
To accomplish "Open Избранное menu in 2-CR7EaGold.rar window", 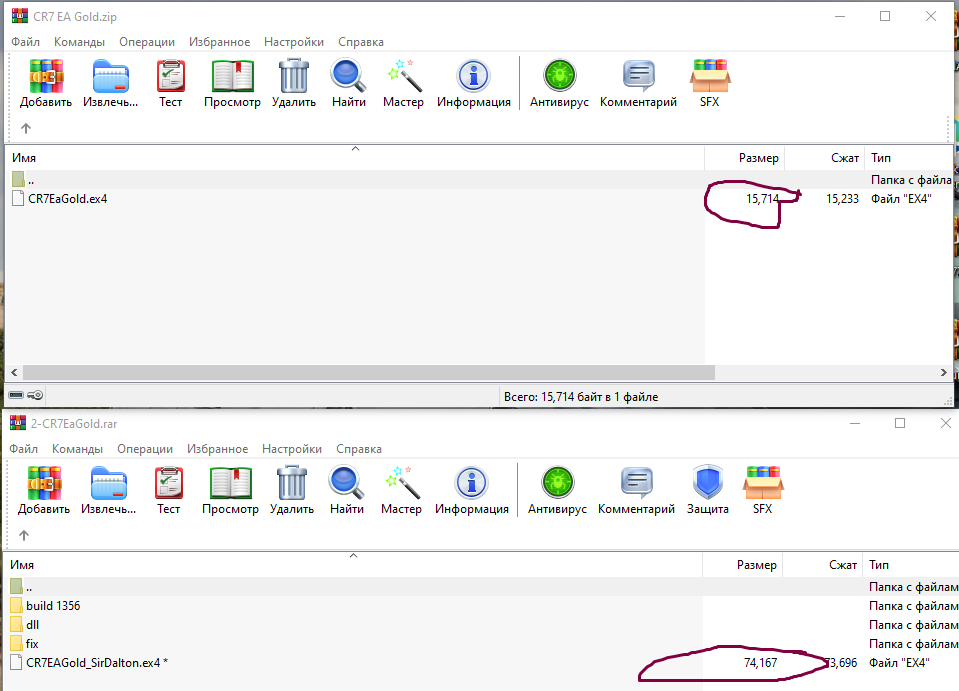I will (218, 449).
